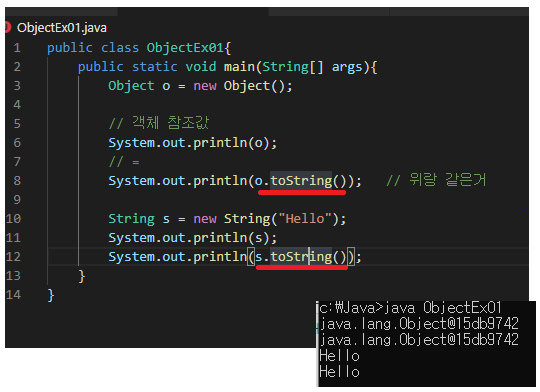Image resolution: width=540 pixels, height=392 pixels.
Task: Click the '// =' comment on line 7
Action: [124, 162]
